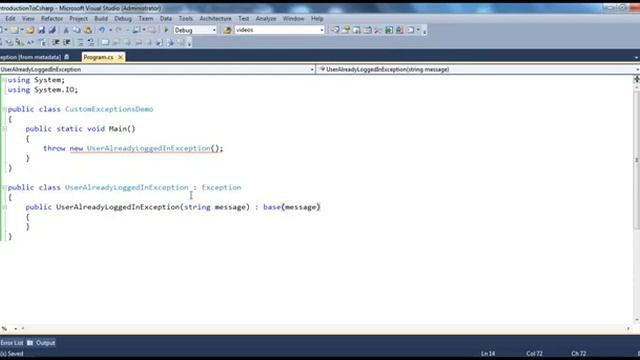Collapse the UserAlreadyLoggedInException class outline
The width and height of the screenshot is (640, 360).
click(4, 187)
